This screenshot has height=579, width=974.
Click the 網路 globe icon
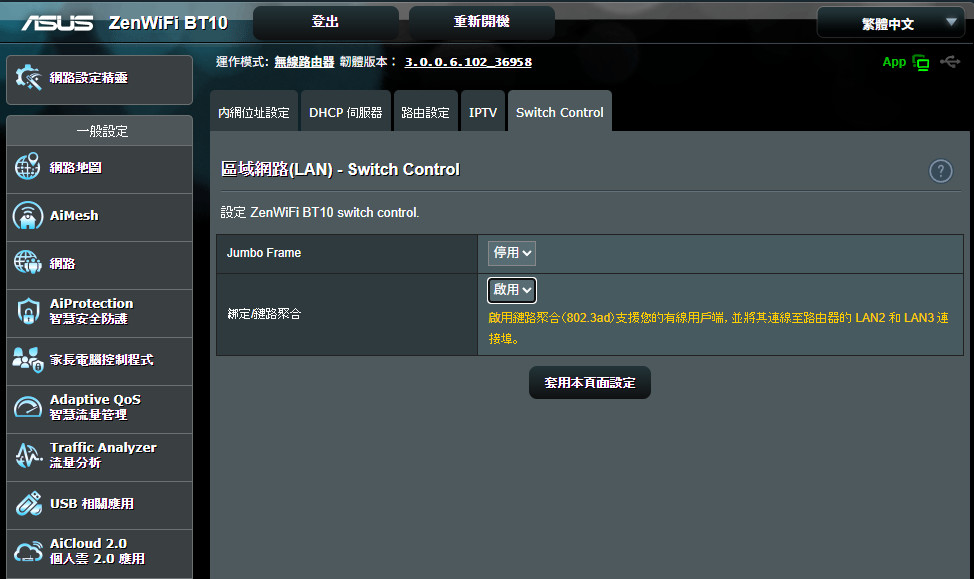tap(27, 262)
